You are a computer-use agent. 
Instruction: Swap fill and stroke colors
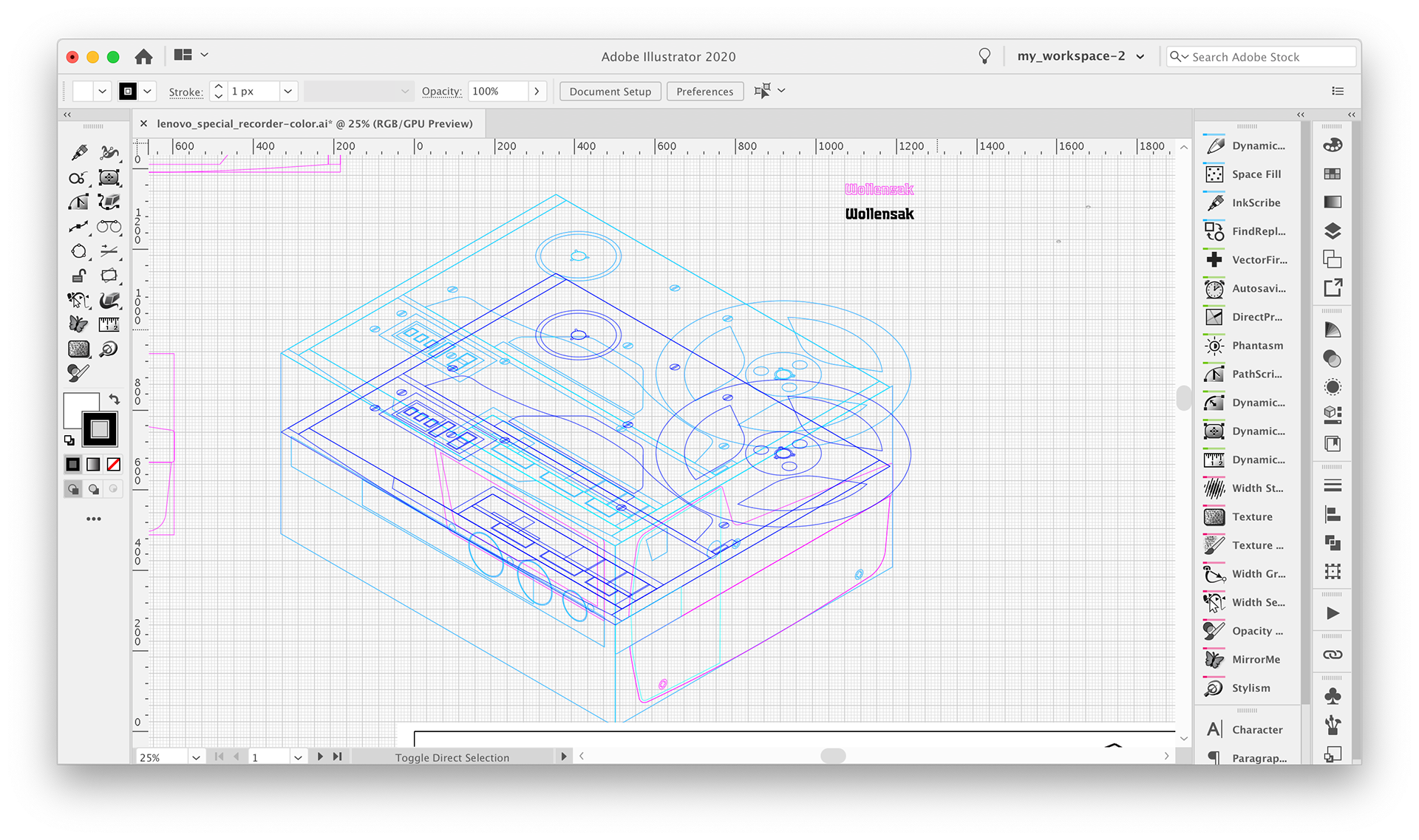tap(114, 399)
